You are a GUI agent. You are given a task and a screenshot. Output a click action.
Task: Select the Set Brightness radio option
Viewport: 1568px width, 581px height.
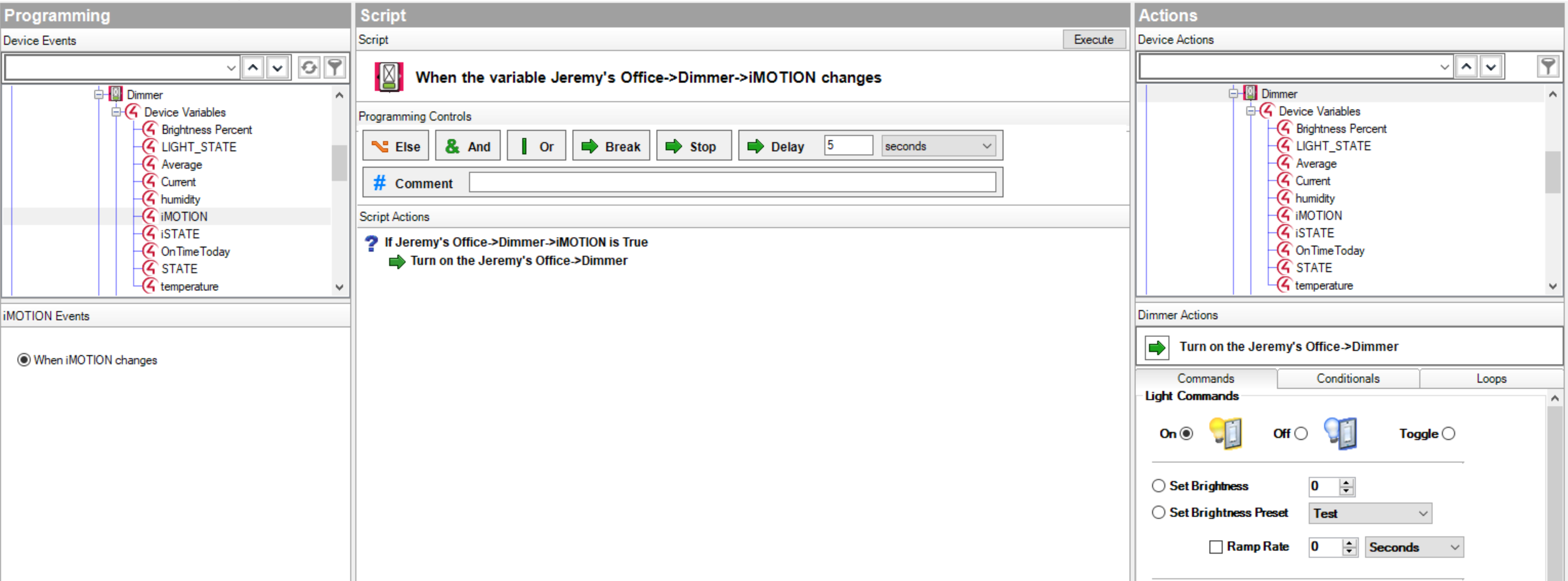[1158, 486]
